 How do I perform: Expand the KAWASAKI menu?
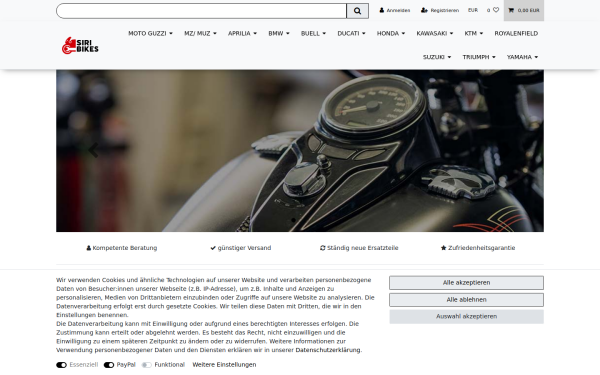coord(435,34)
